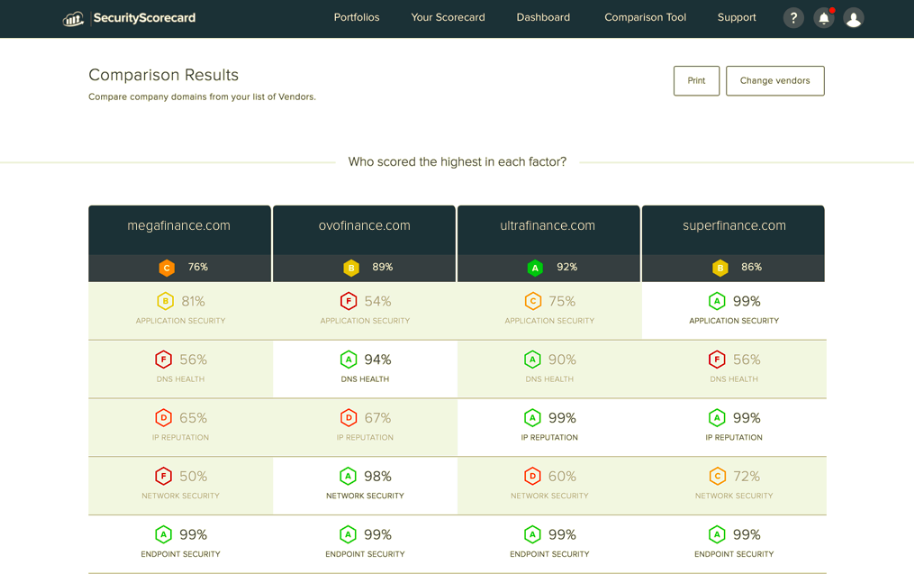Click superfinance Endpoint Security A badge
This screenshot has width=914, height=581.
(717, 534)
